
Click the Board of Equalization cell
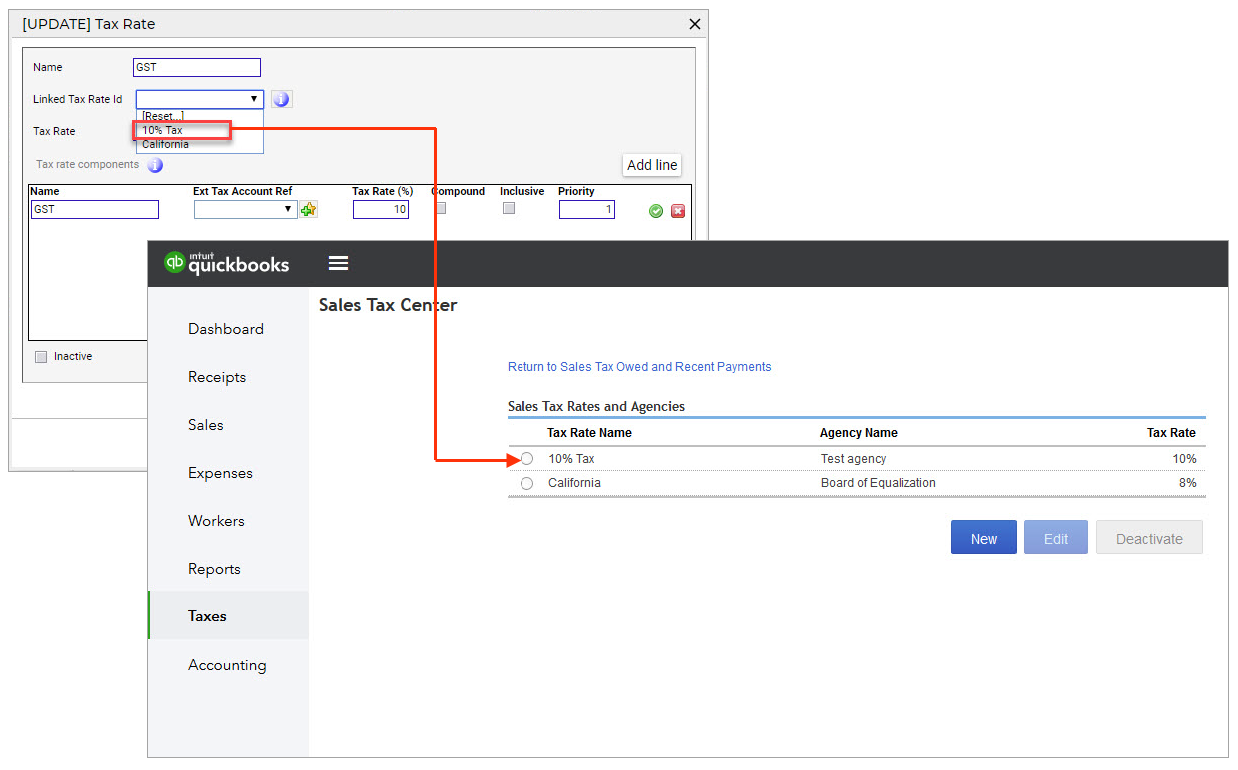pos(878,483)
